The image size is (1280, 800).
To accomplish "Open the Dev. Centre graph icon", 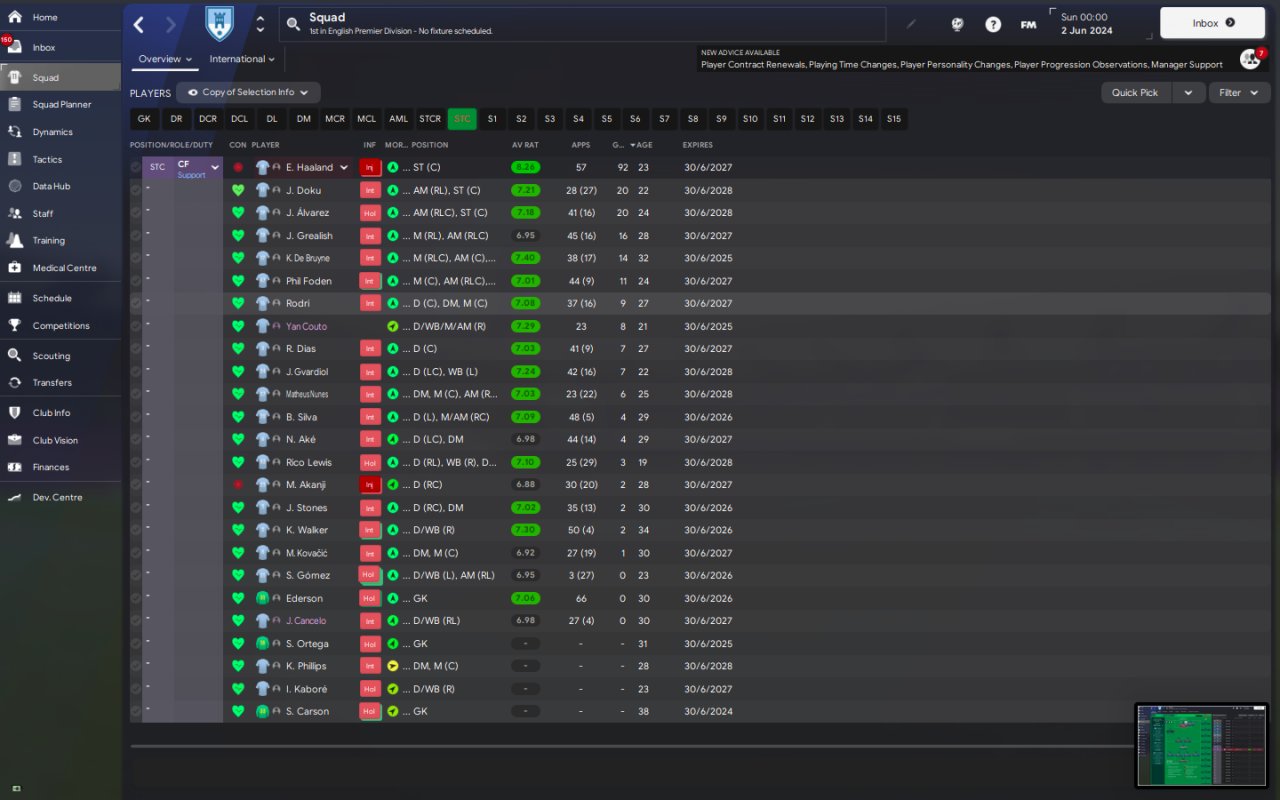I will (x=15, y=497).
